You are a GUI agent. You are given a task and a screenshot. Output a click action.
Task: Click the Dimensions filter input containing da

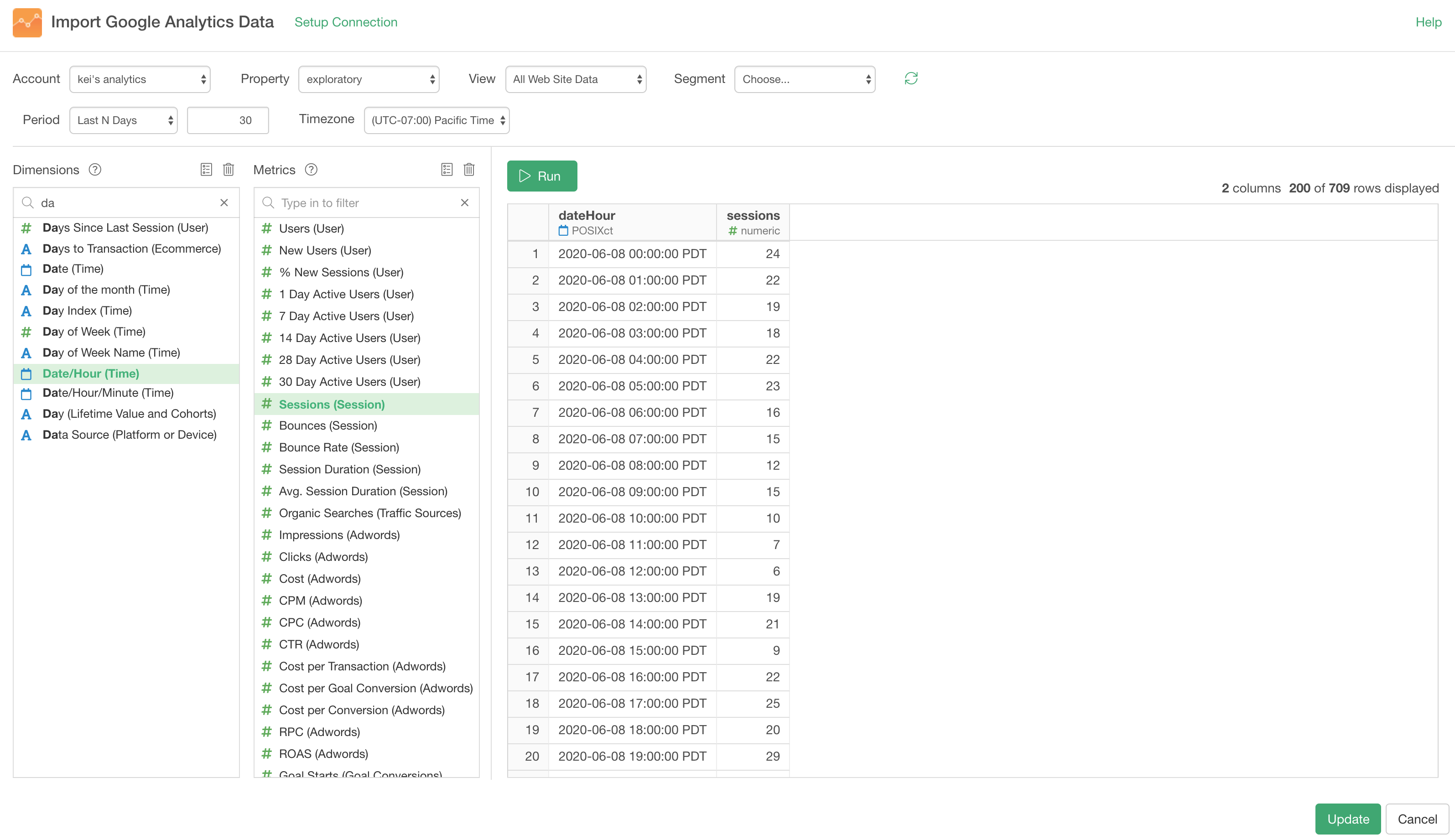pyautogui.click(x=127, y=202)
